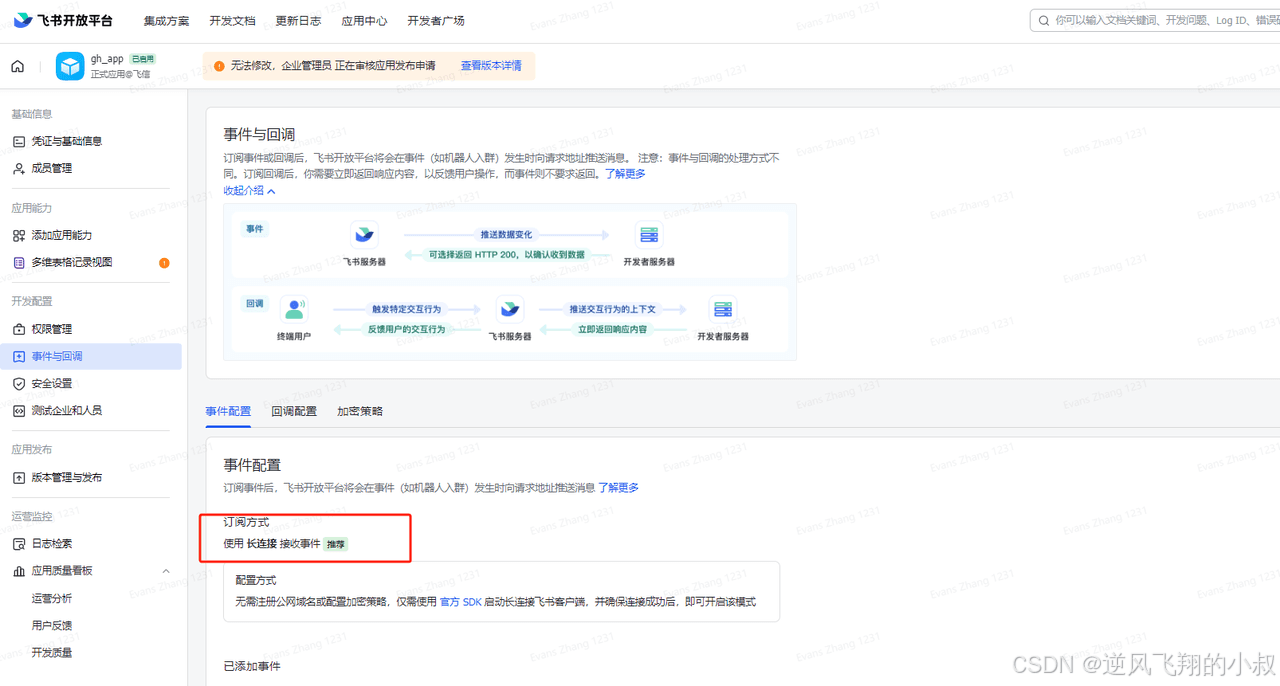Viewport: 1280px width, 686px height.
Task: Click the search icon beside 日志检索
Action: click(19, 543)
